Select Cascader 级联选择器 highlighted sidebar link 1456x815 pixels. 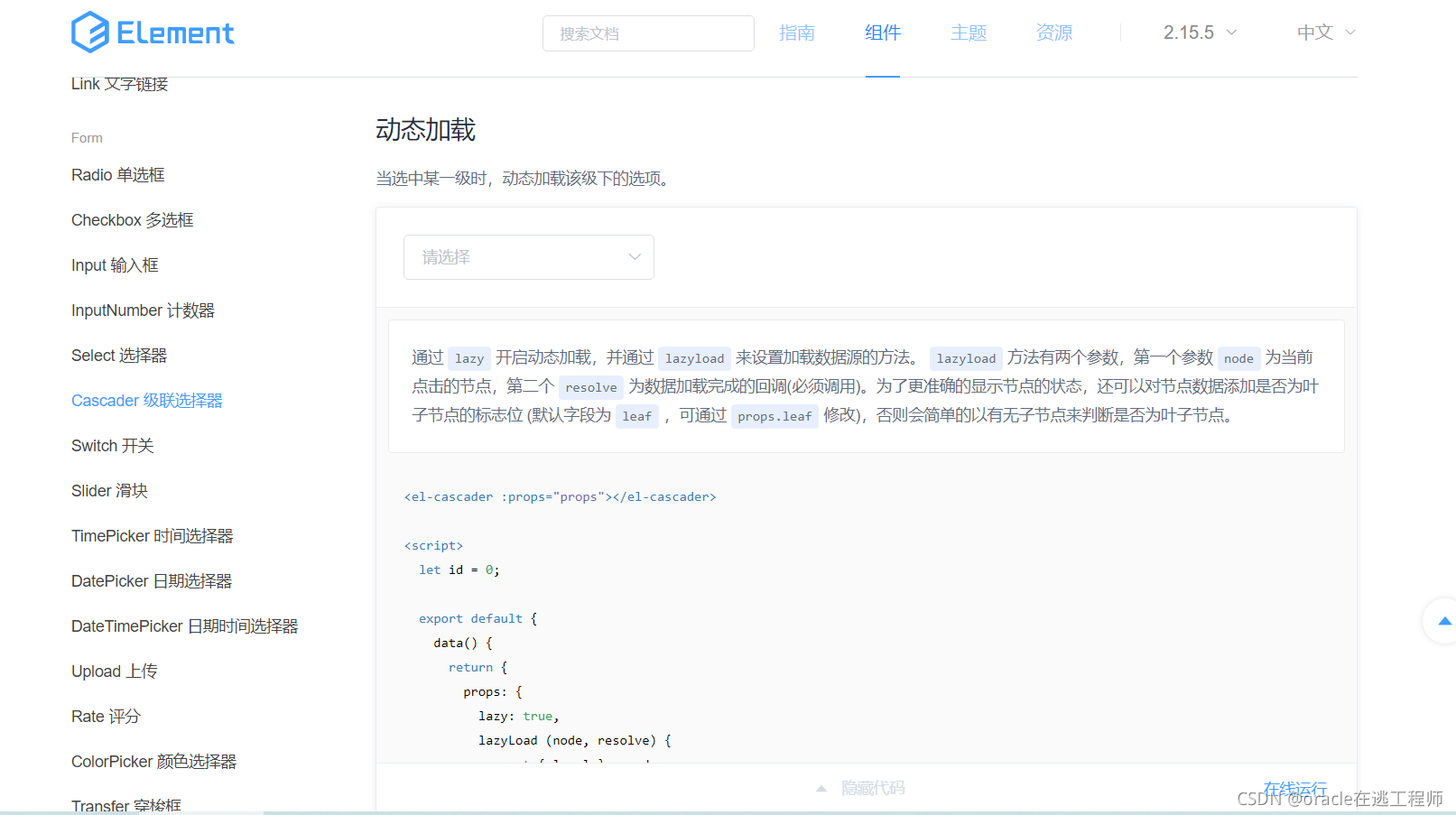(x=146, y=400)
